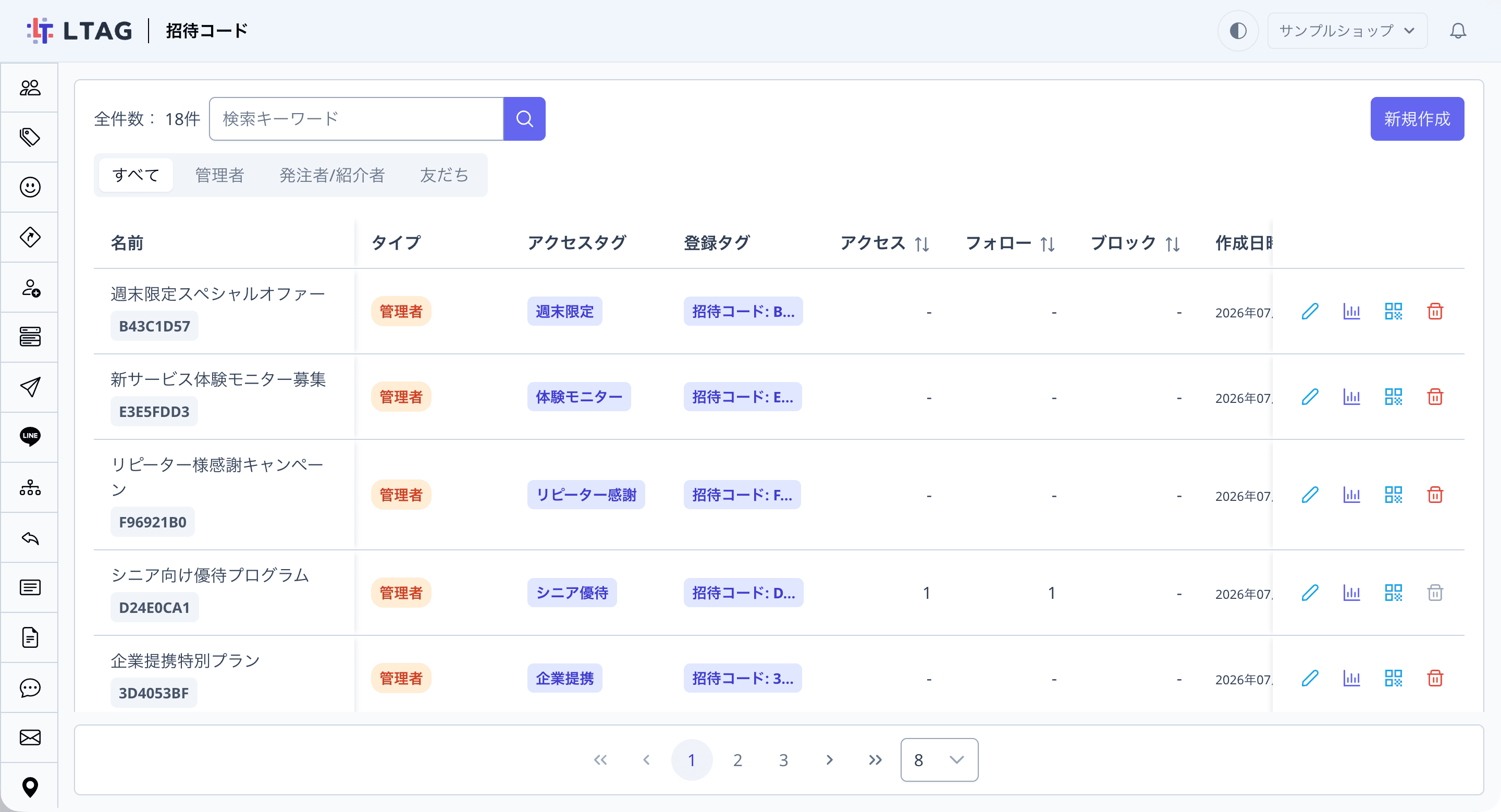Image resolution: width=1501 pixels, height=812 pixels.
Task: Open the org-chart hierarchy sidebar icon
Action: [30, 487]
